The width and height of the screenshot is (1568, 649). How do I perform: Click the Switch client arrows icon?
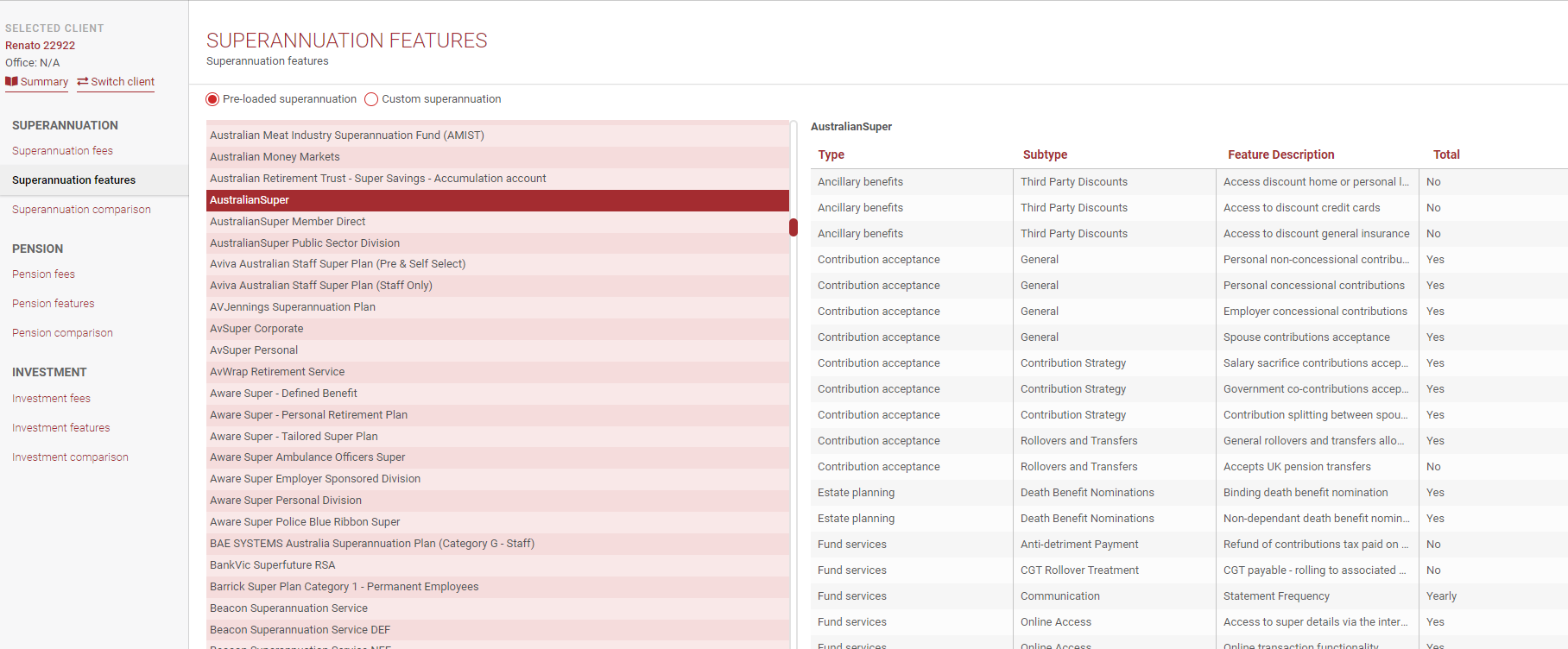coord(83,81)
